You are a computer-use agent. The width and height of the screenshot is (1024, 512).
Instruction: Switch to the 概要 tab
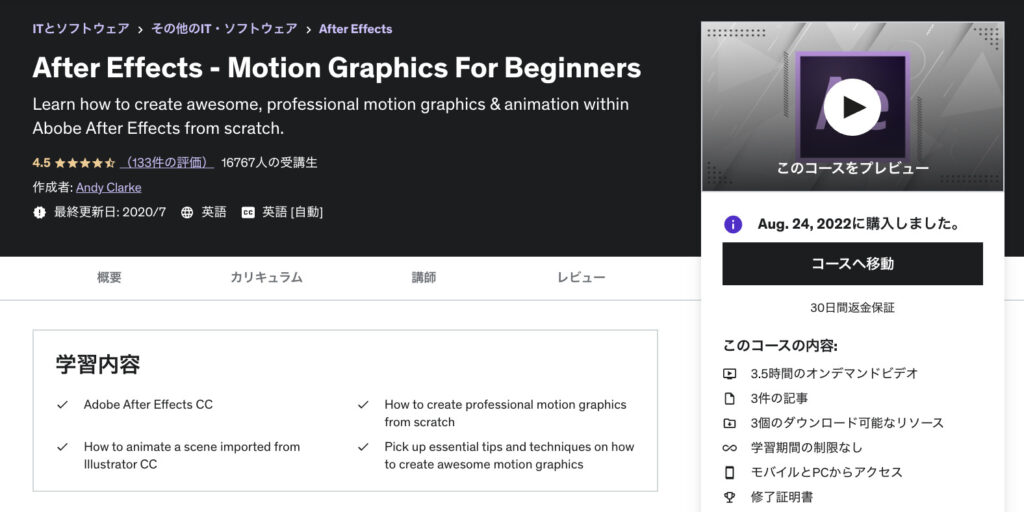click(109, 278)
